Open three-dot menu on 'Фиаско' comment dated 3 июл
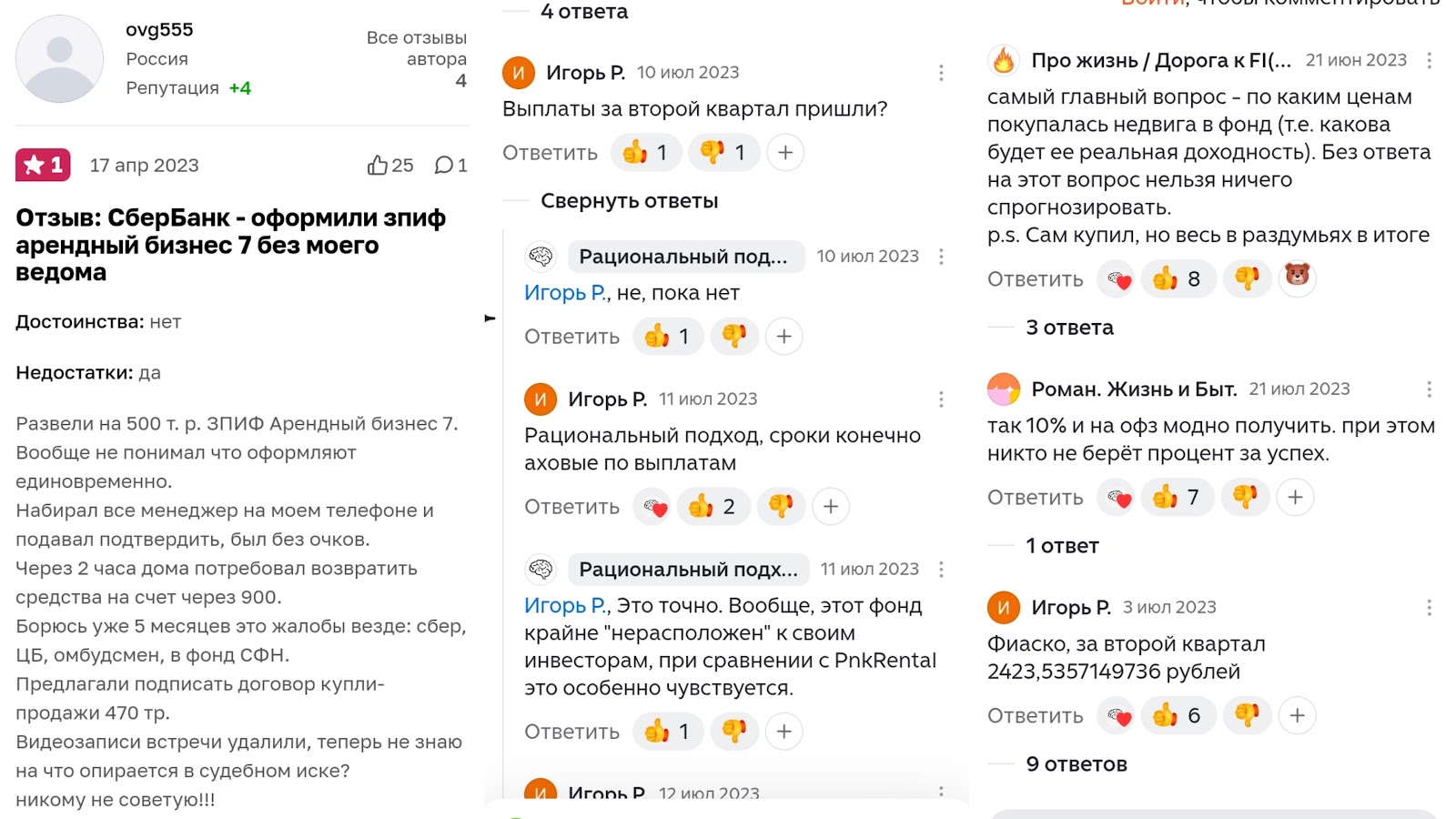Image resolution: width=1456 pixels, height=819 pixels. tap(1430, 608)
